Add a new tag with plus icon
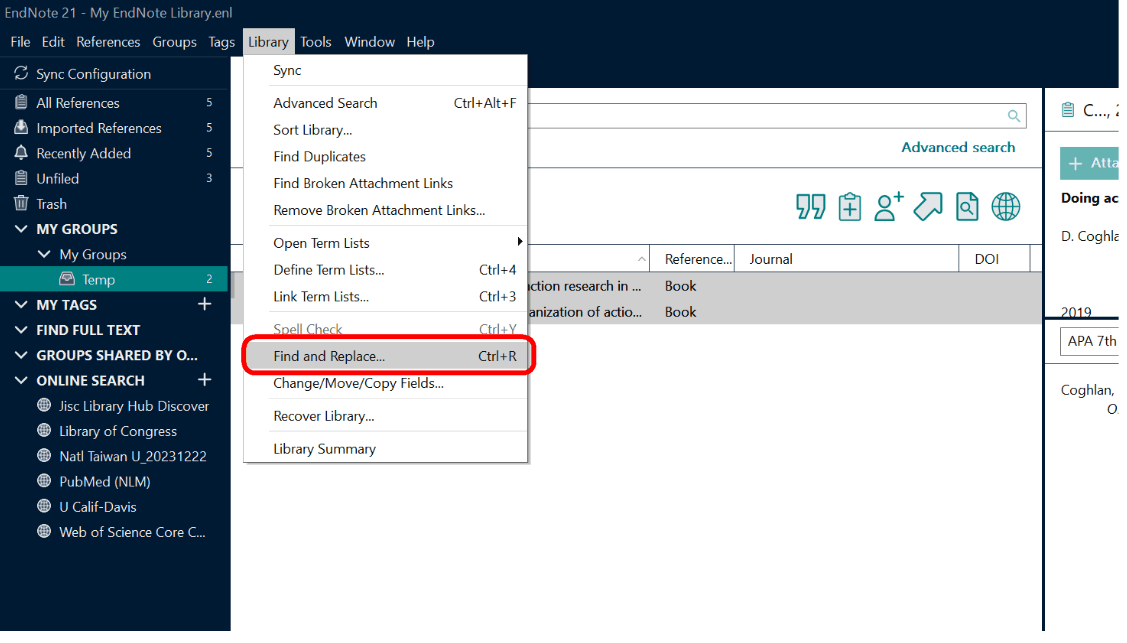1127x643 pixels. pos(204,304)
